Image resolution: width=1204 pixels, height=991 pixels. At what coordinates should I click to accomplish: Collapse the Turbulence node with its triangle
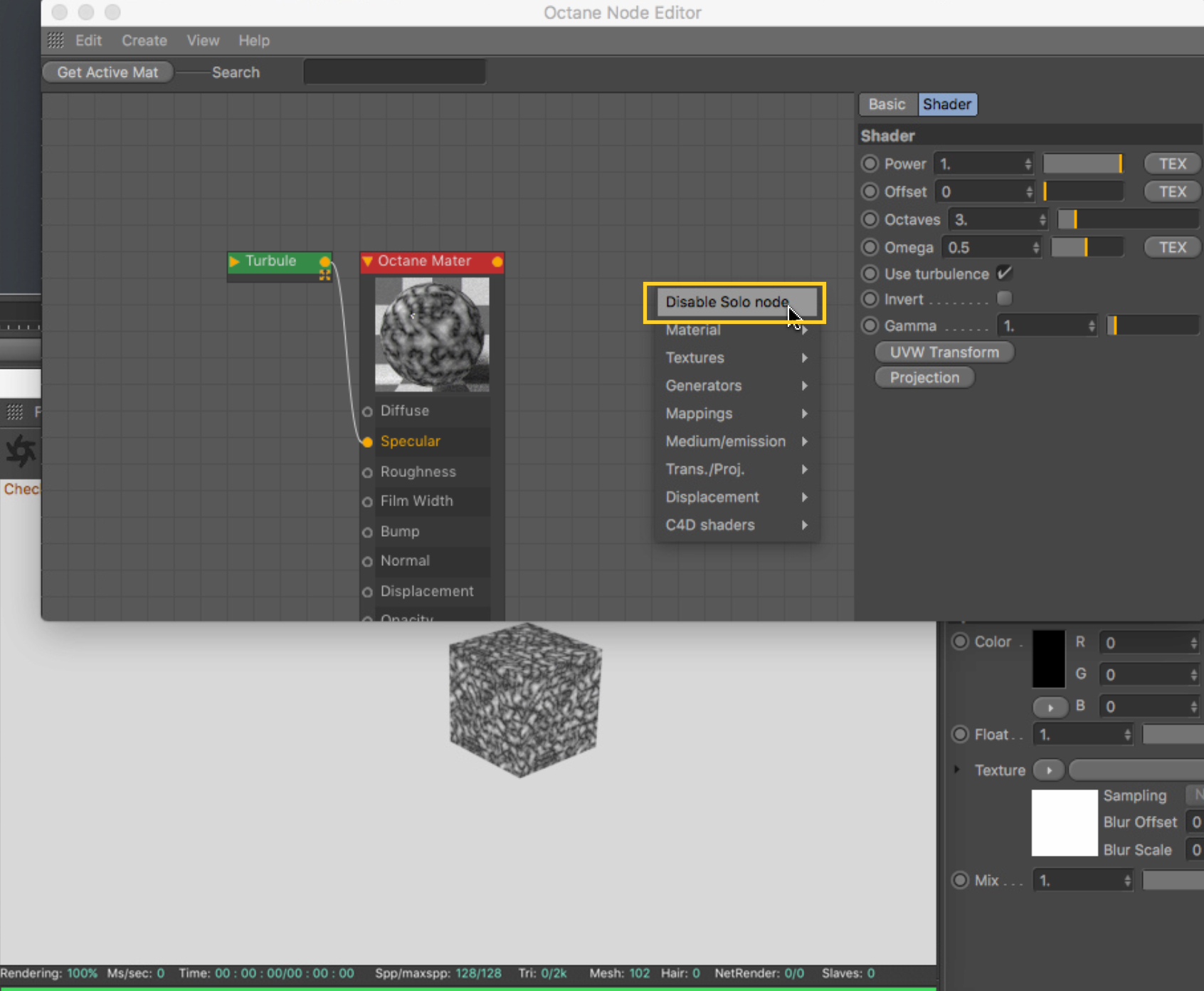coord(234,261)
